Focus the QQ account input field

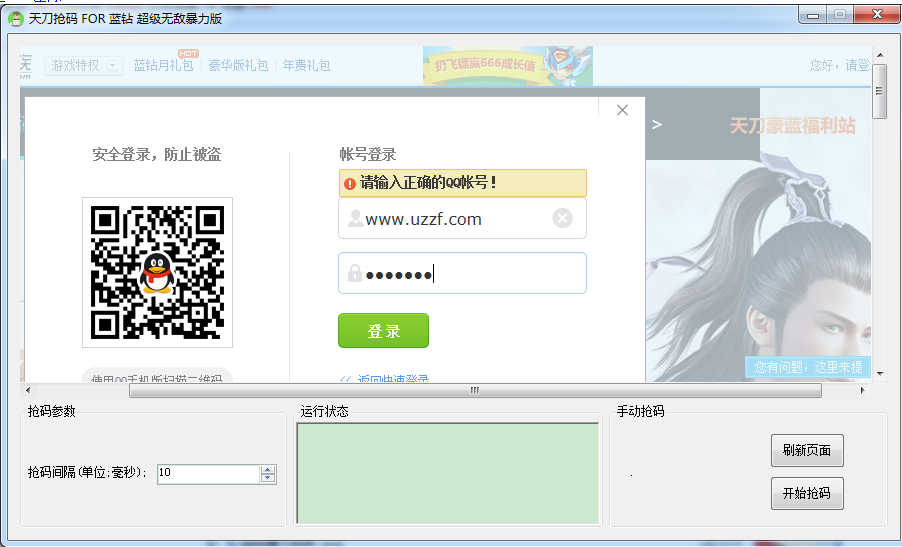coord(462,219)
